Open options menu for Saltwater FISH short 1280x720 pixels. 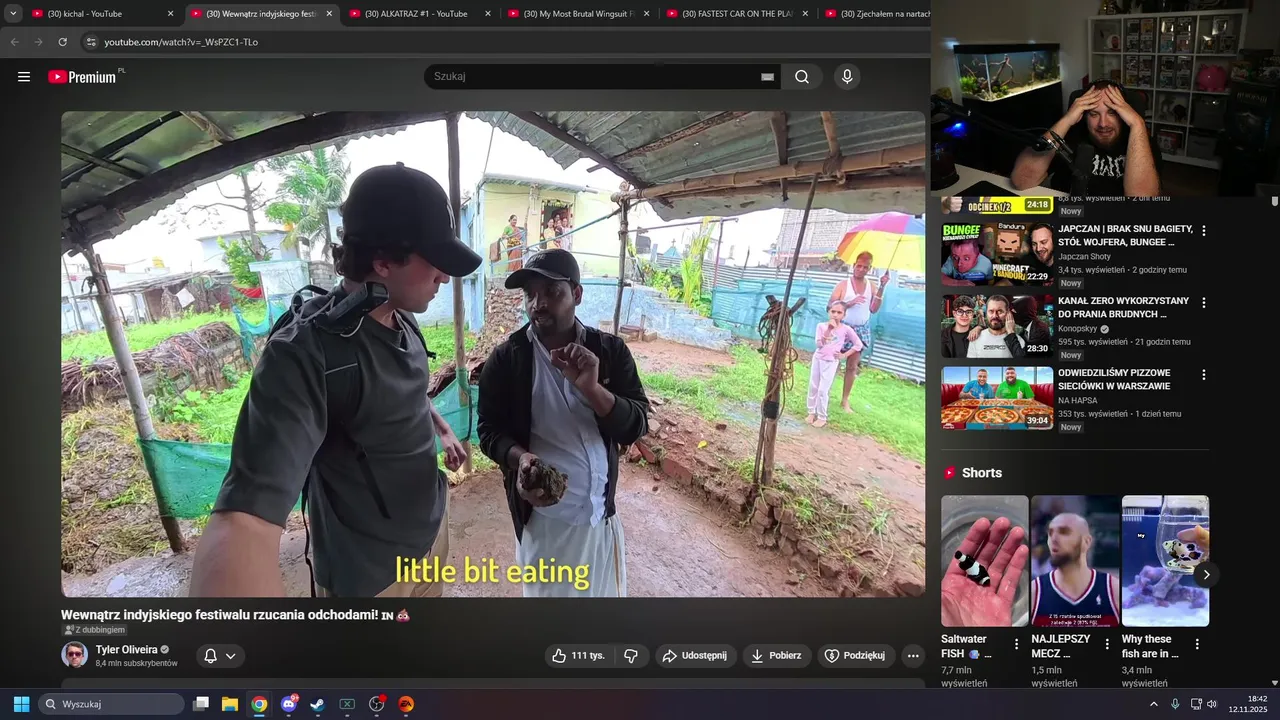click(1016, 645)
